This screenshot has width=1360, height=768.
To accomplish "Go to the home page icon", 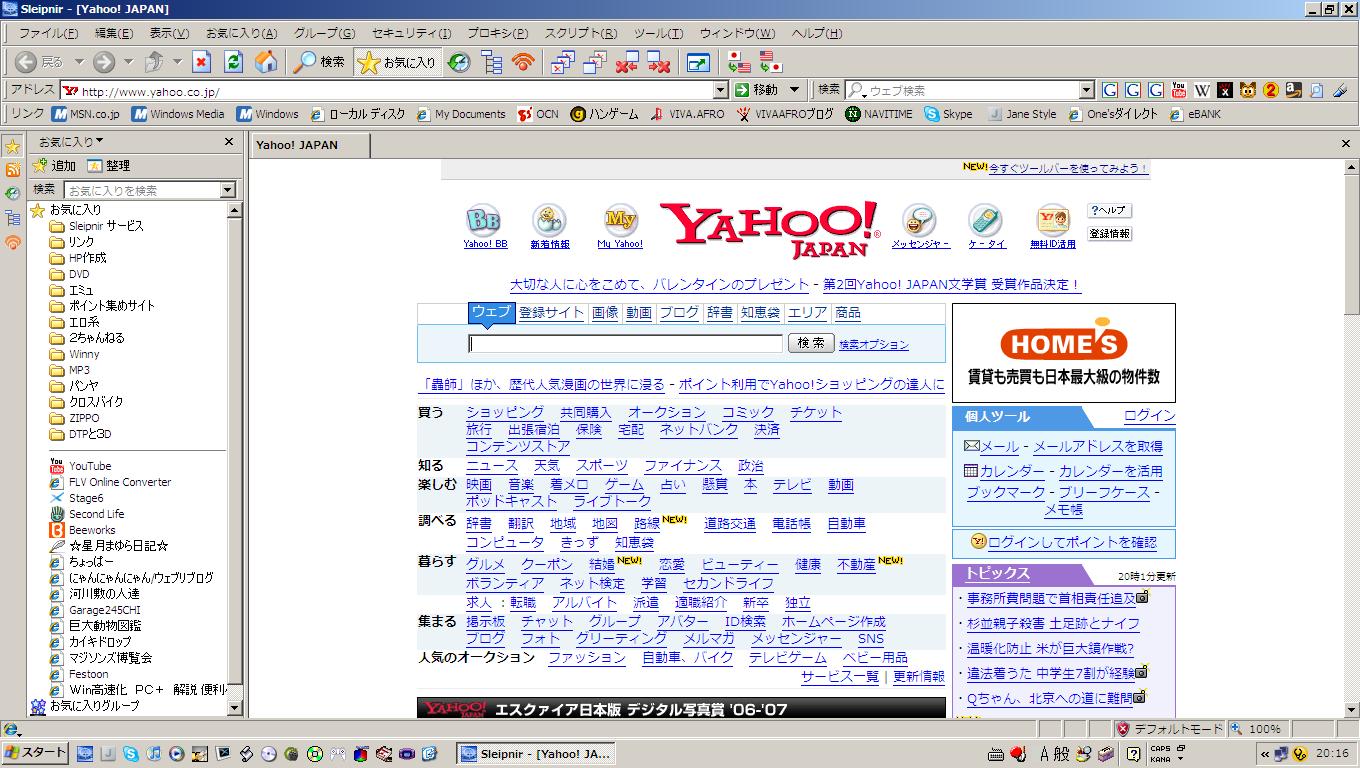I will [265, 62].
